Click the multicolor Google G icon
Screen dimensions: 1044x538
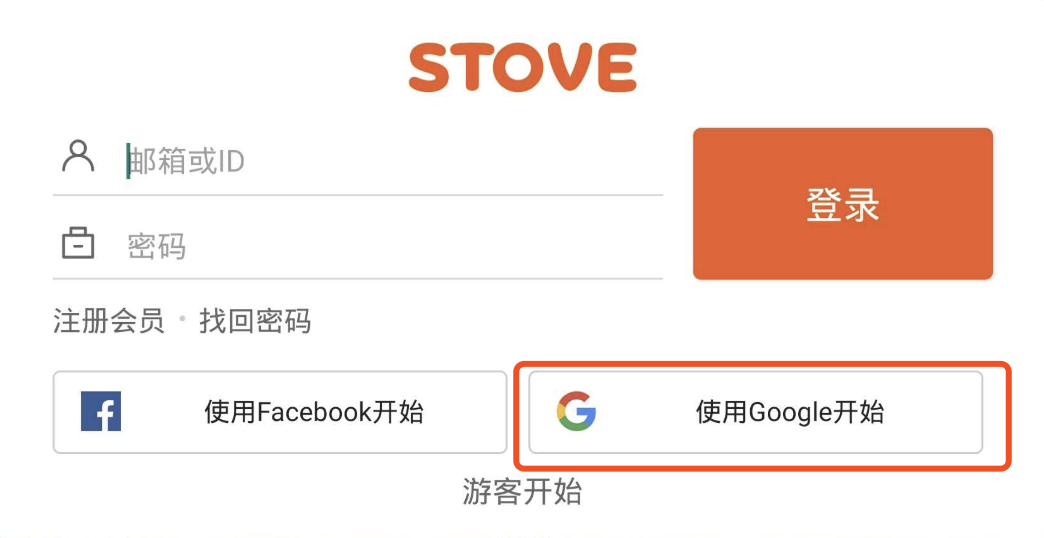pos(576,411)
